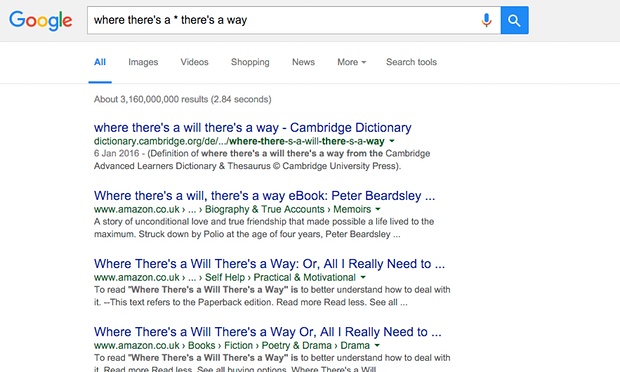This screenshot has width=620, height=372.
Task: Go to the News tab
Action: pyautogui.click(x=303, y=62)
